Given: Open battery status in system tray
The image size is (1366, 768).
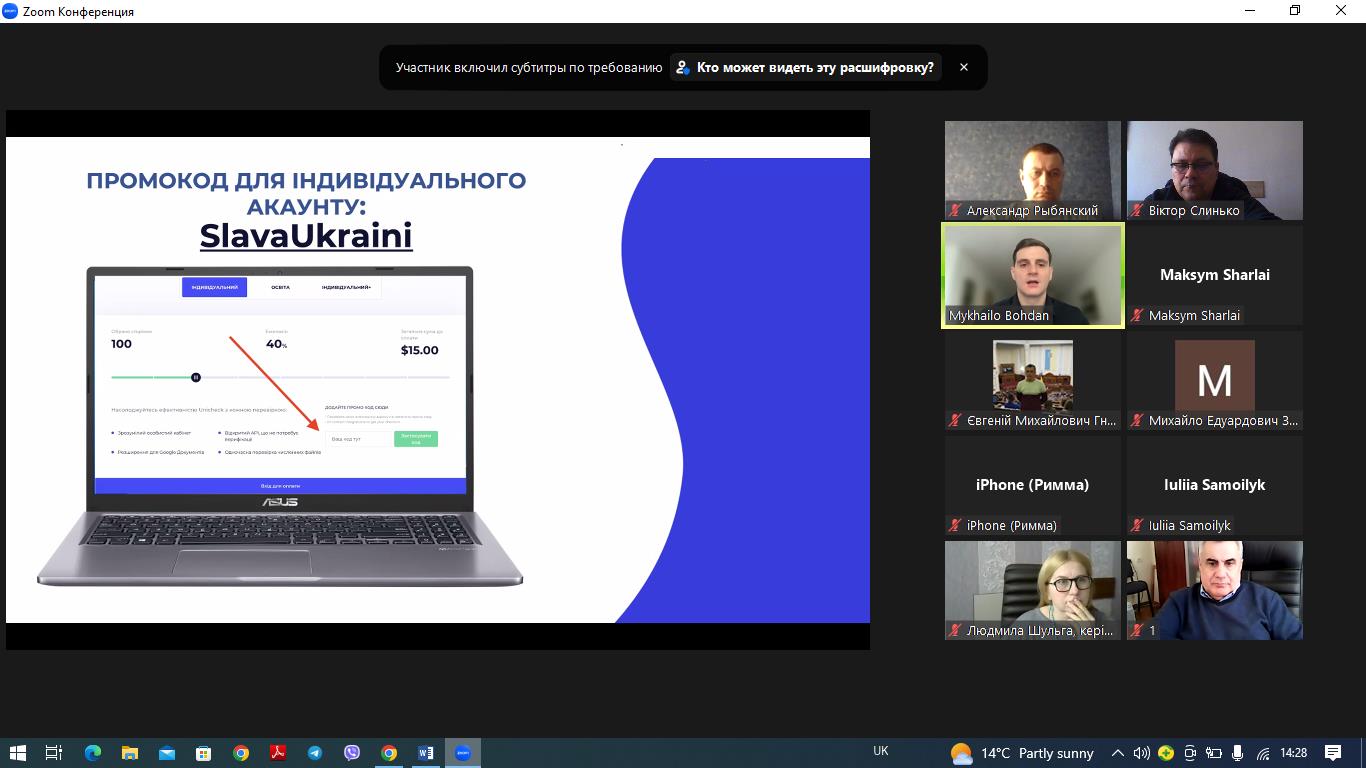Looking at the screenshot, I should [x=1213, y=753].
